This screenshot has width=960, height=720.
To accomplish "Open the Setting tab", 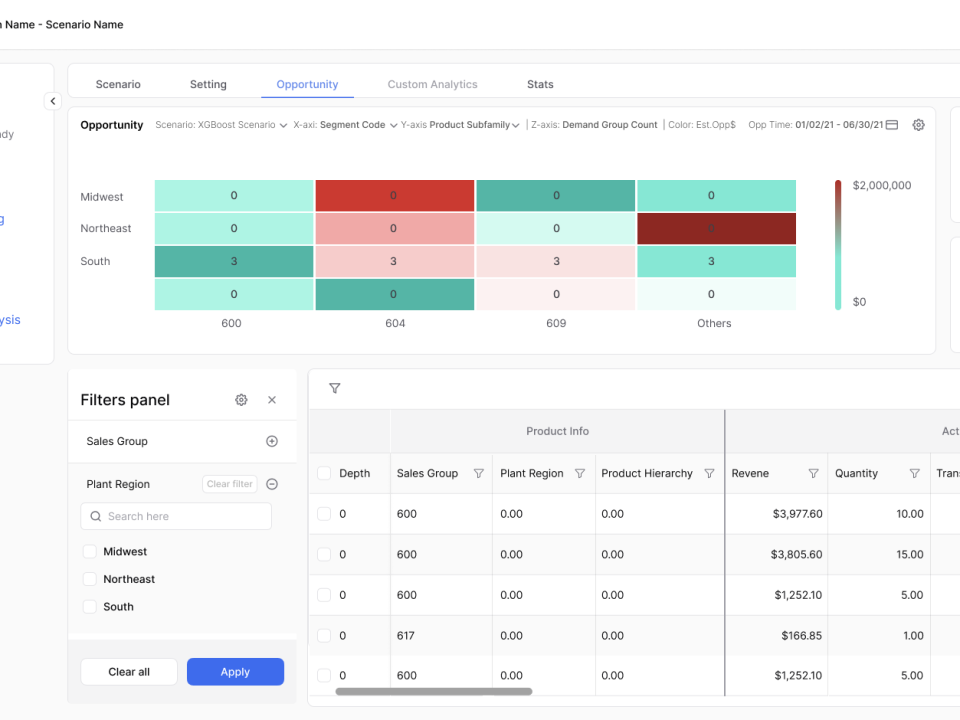I will tap(208, 85).
